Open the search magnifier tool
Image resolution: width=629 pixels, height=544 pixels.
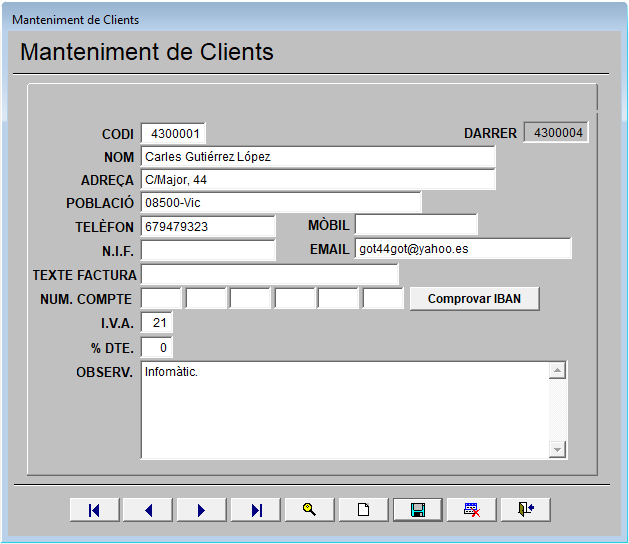click(x=310, y=510)
